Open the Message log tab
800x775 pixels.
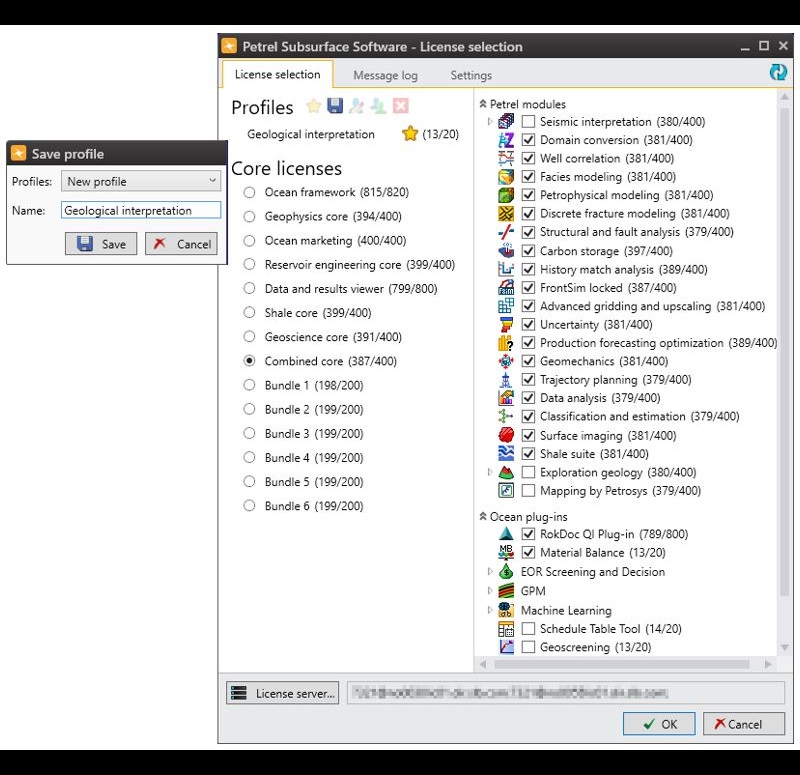(x=385, y=76)
